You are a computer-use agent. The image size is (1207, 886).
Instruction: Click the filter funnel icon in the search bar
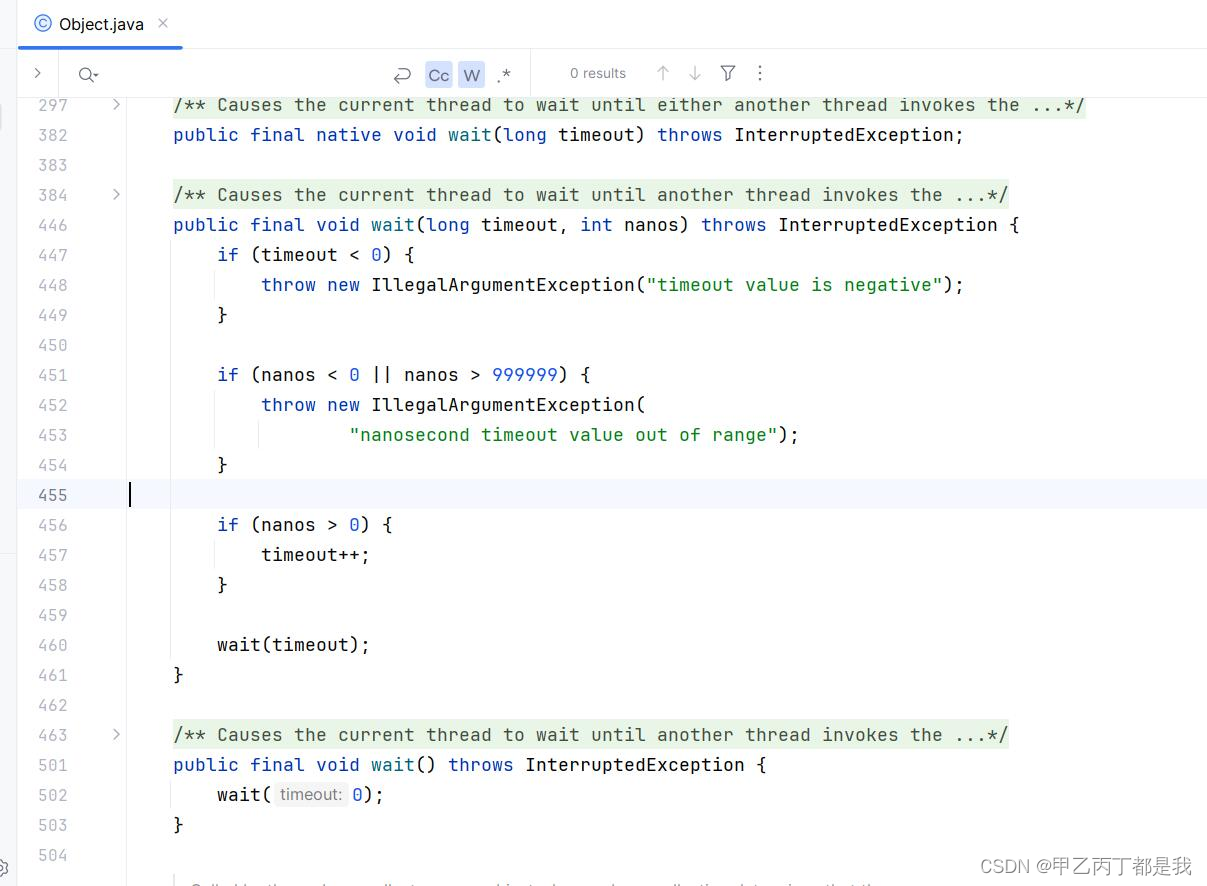click(728, 73)
